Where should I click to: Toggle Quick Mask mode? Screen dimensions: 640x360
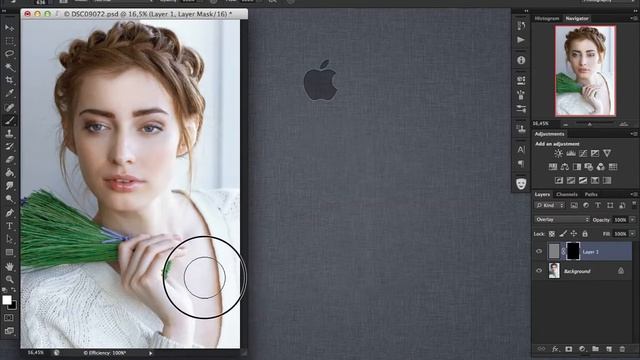[x=9, y=318]
